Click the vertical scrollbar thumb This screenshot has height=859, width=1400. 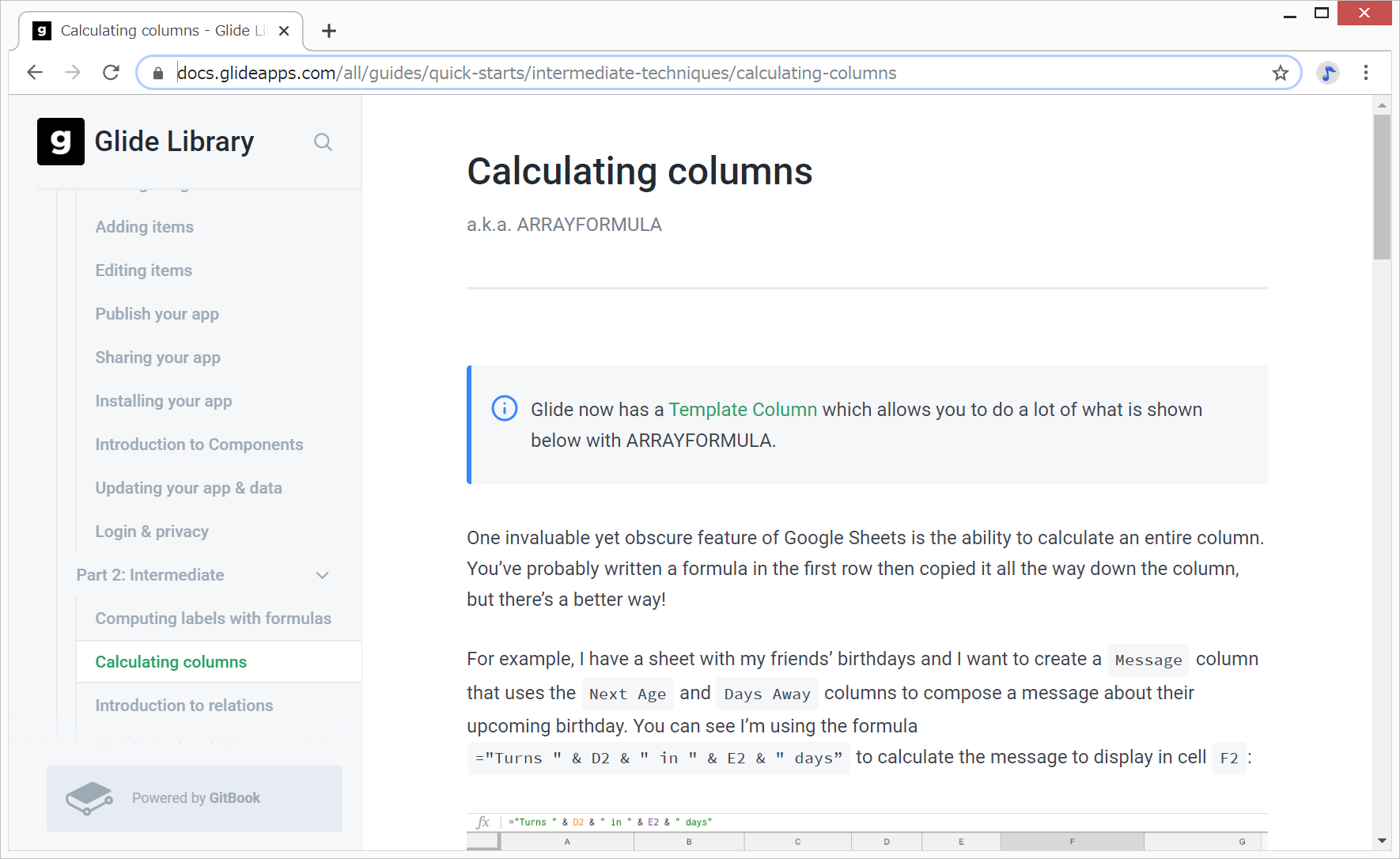(1382, 187)
